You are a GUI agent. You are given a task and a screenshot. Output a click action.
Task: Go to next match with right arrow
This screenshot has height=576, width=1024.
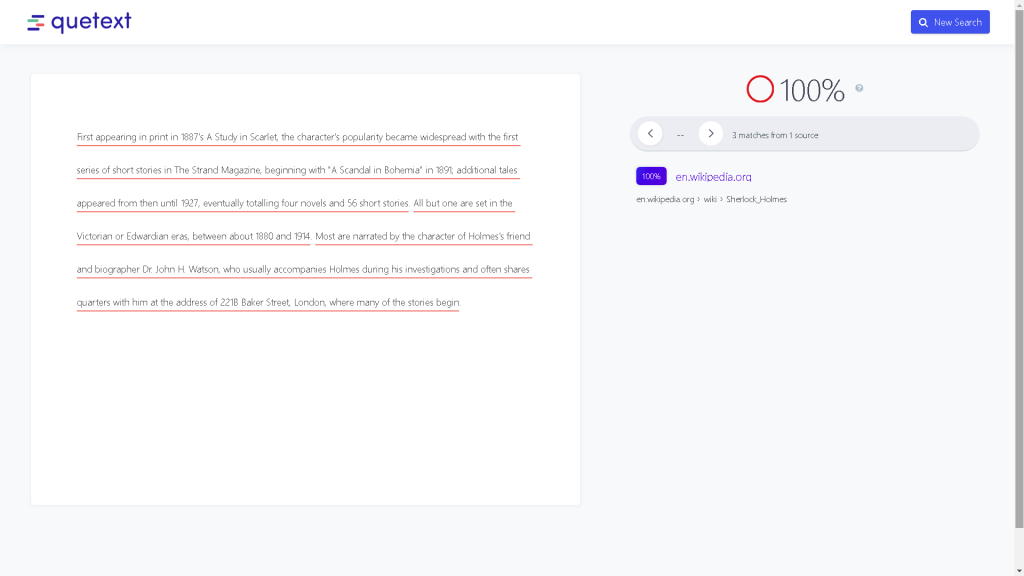click(710, 133)
